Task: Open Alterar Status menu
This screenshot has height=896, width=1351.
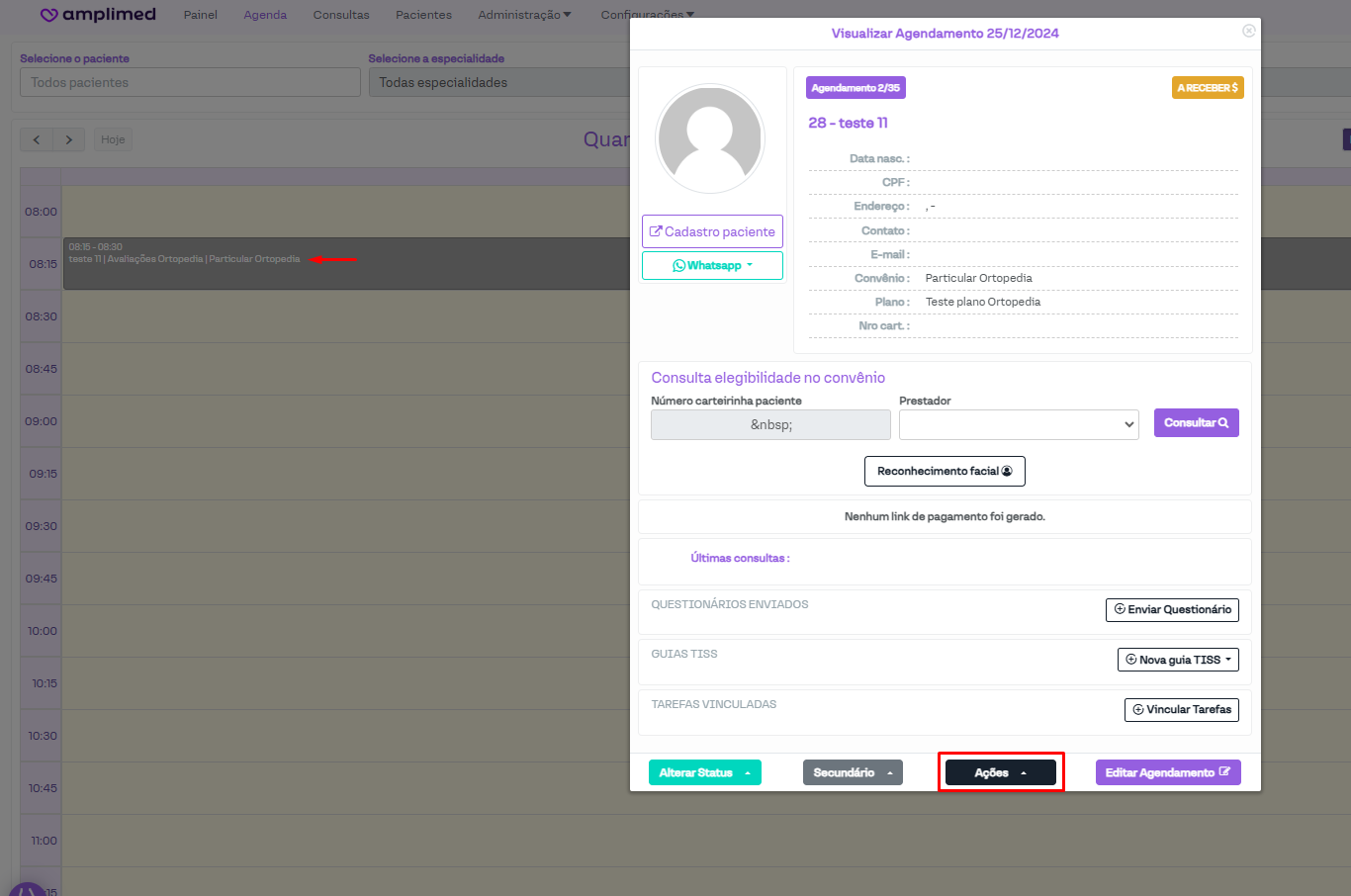Action: (704, 772)
